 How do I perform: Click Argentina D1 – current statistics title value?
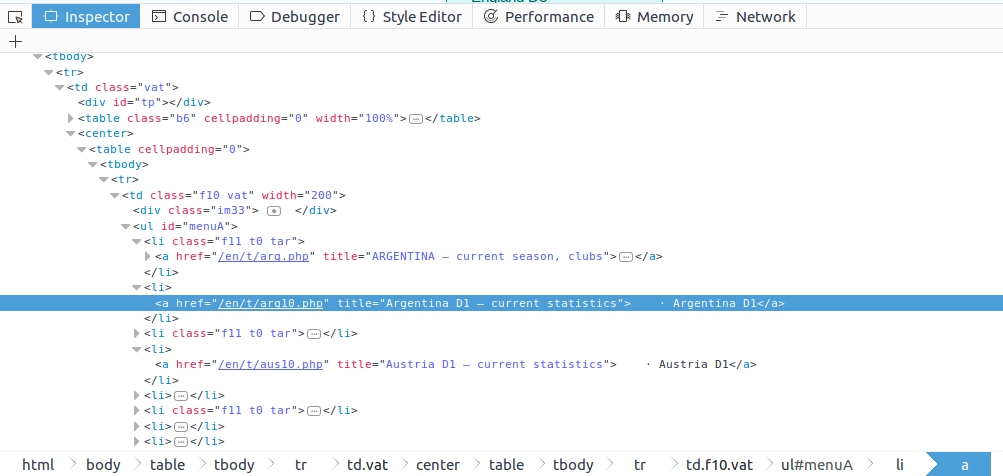502,303
